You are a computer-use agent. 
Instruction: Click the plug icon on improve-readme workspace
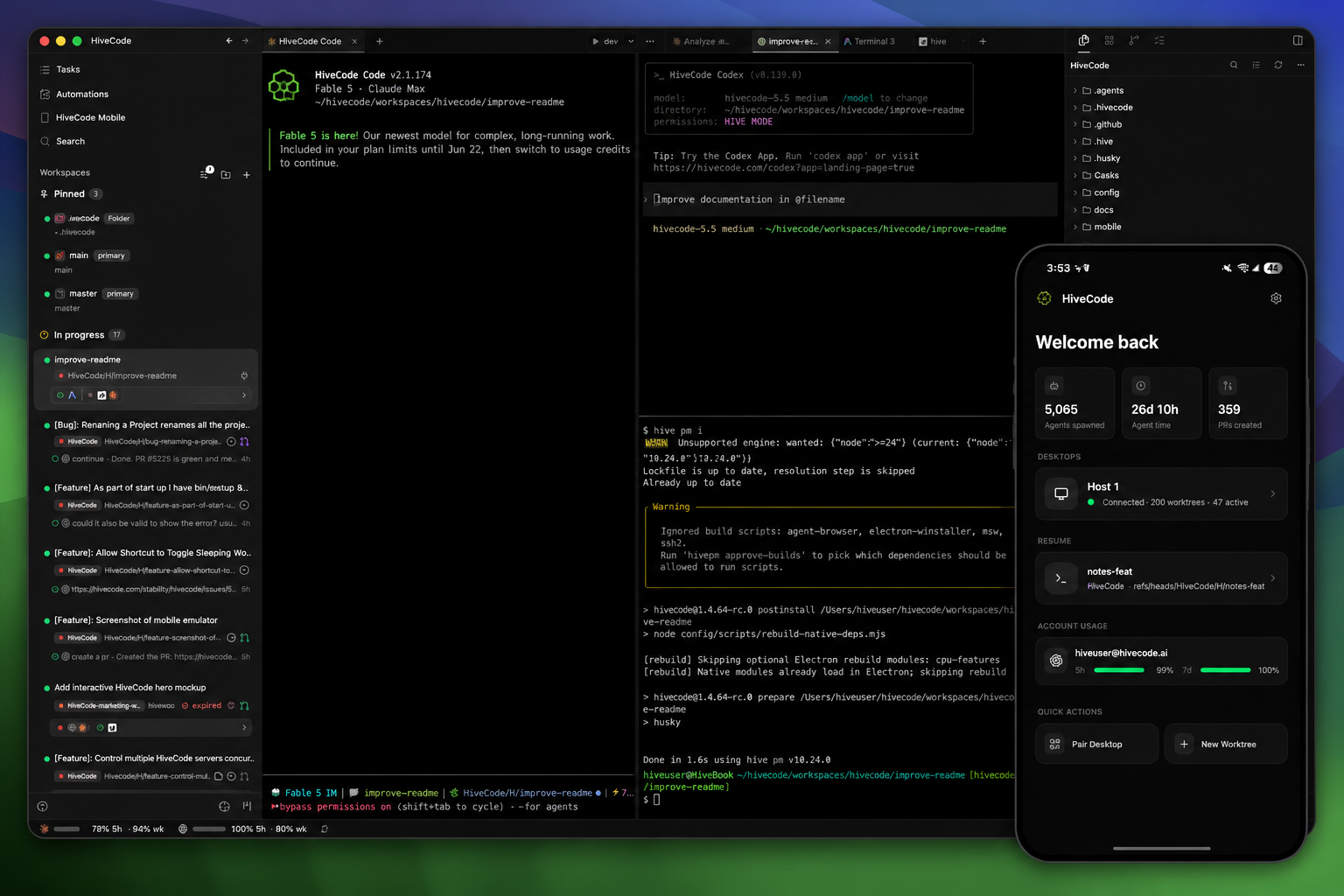(x=244, y=376)
